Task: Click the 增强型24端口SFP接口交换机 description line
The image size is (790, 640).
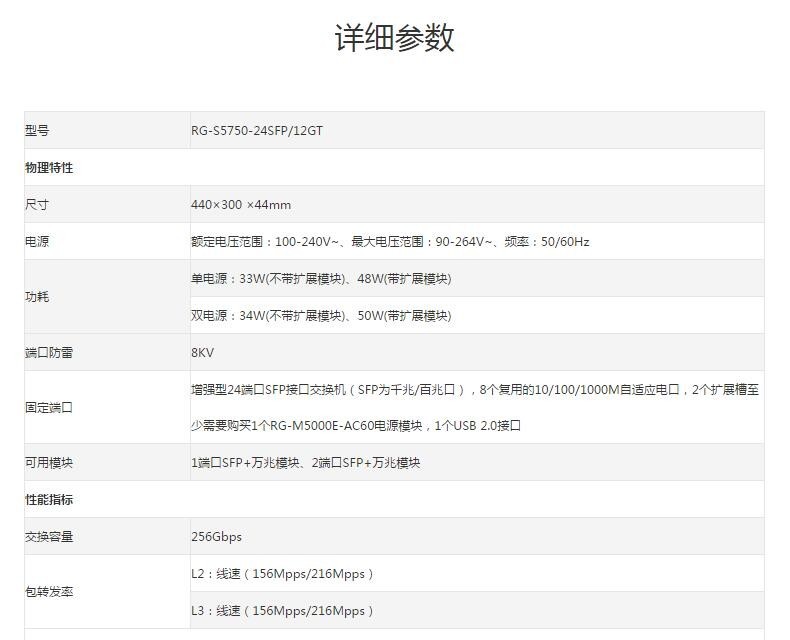Action: 475,390
